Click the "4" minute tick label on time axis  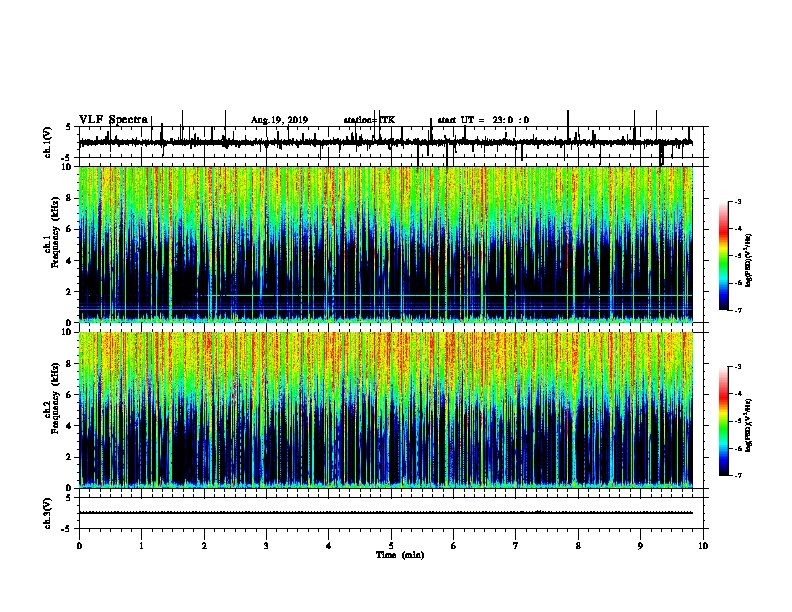point(329,546)
